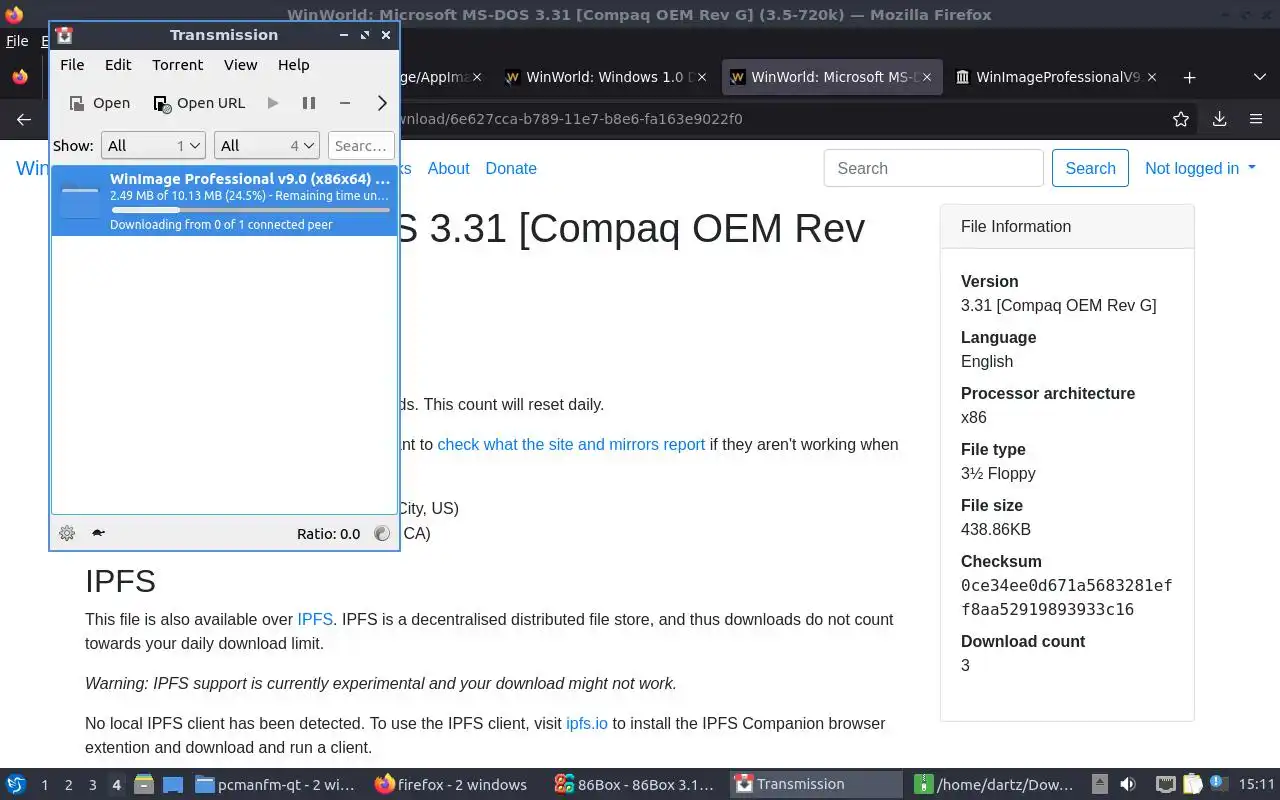
Task: Pause the selected torrent in Transmission
Action: [x=309, y=103]
